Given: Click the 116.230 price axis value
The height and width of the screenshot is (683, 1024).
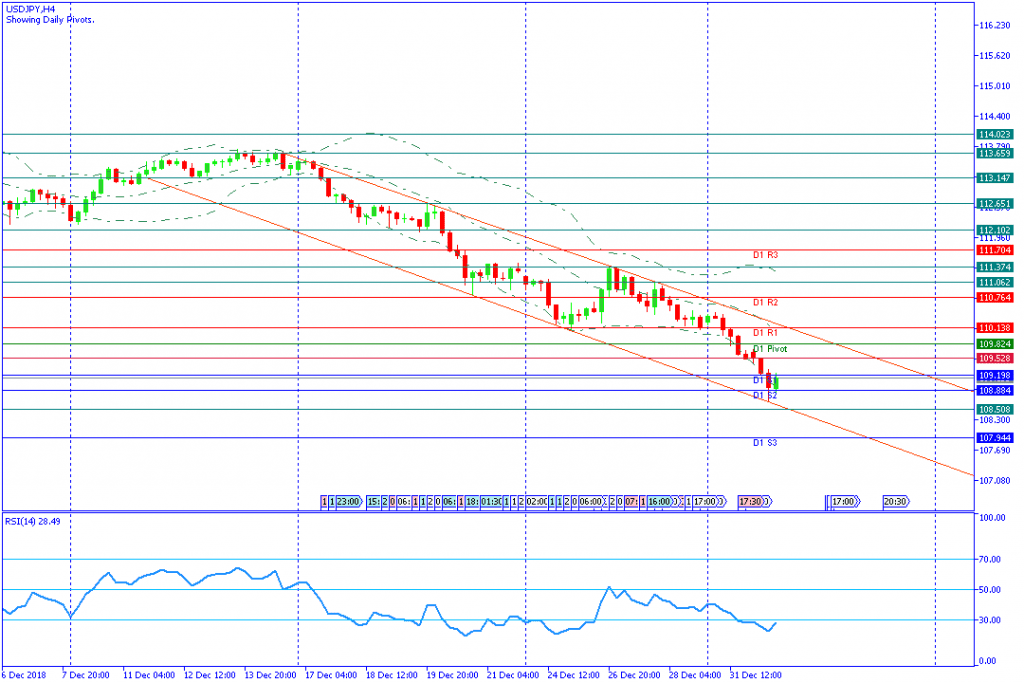Looking at the screenshot, I should [995, 25].
